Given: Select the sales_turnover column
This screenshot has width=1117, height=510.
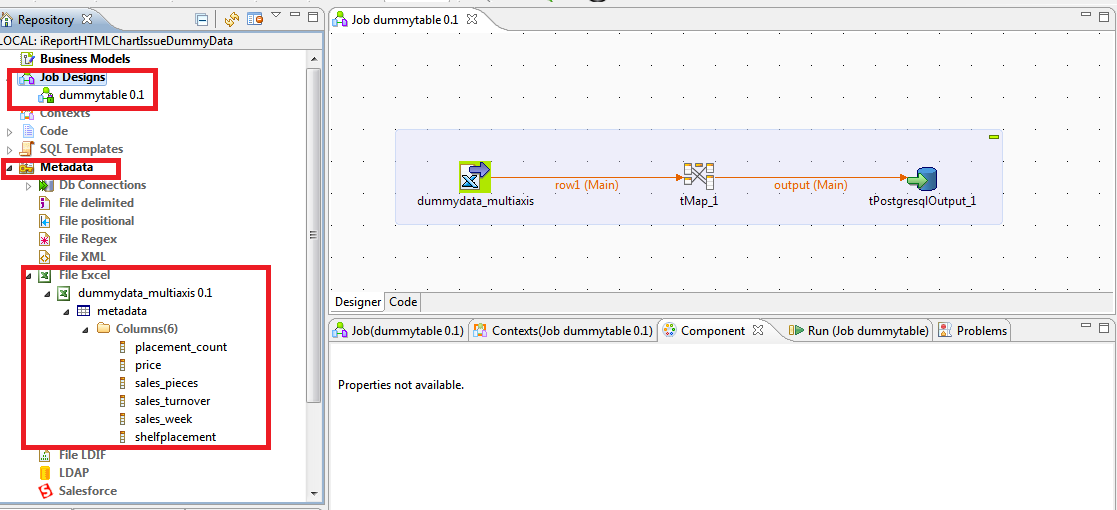Looking at the screenshot, I should click(172, 401).
